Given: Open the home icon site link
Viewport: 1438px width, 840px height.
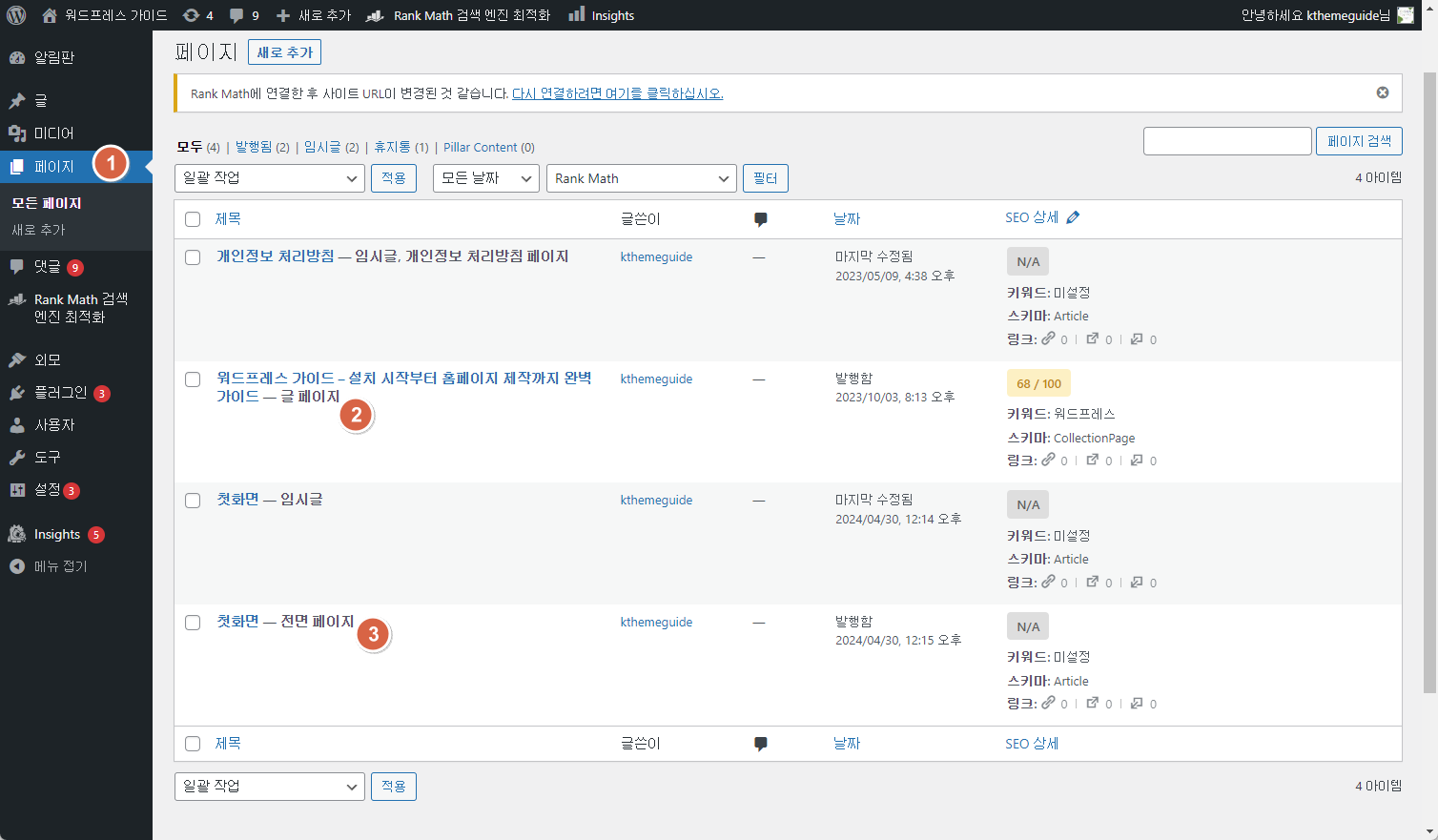Looking at the screenshot, I should [x=50, y=15].
